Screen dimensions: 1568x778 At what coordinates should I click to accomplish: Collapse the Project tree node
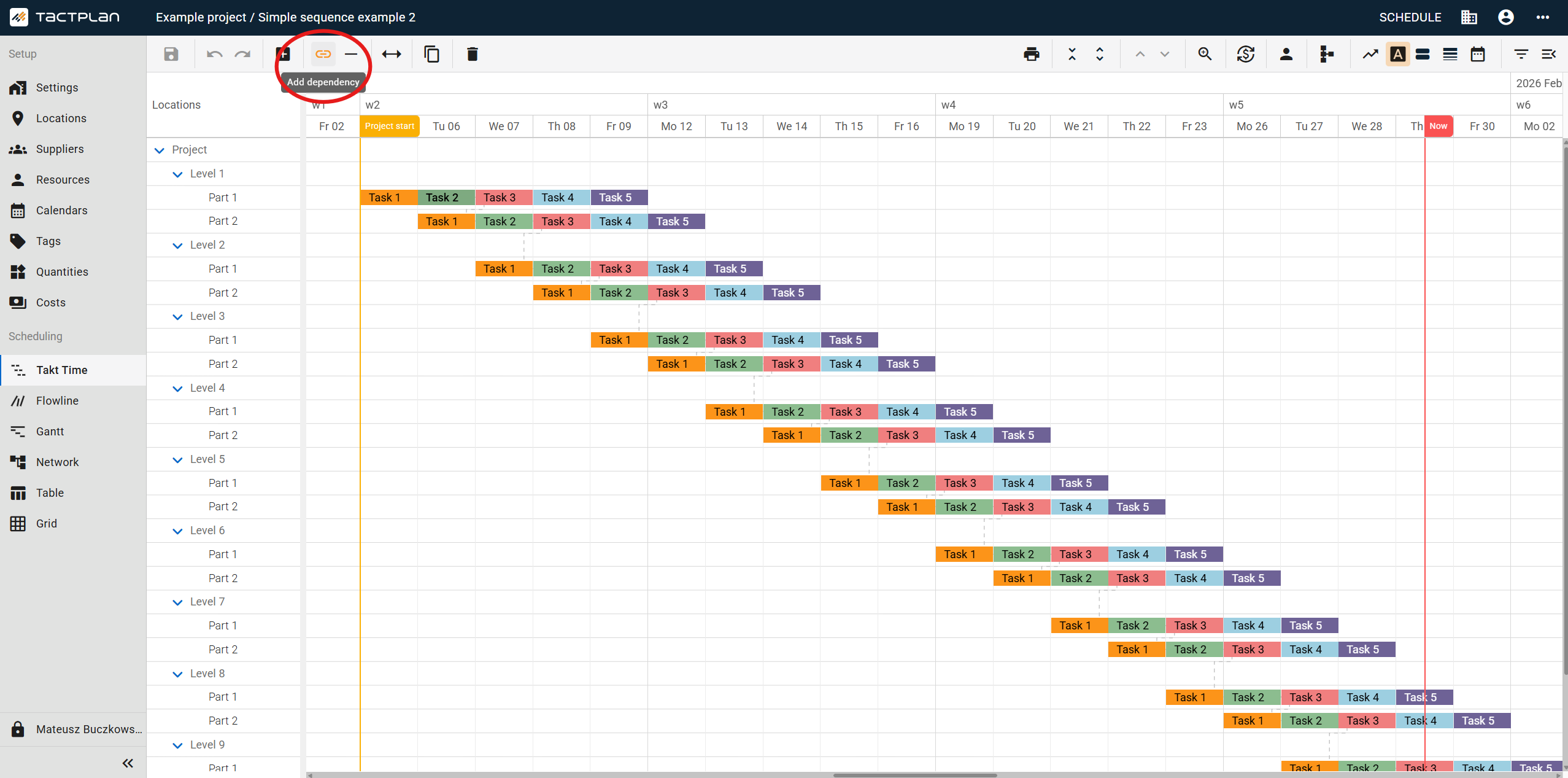(160, 150)
